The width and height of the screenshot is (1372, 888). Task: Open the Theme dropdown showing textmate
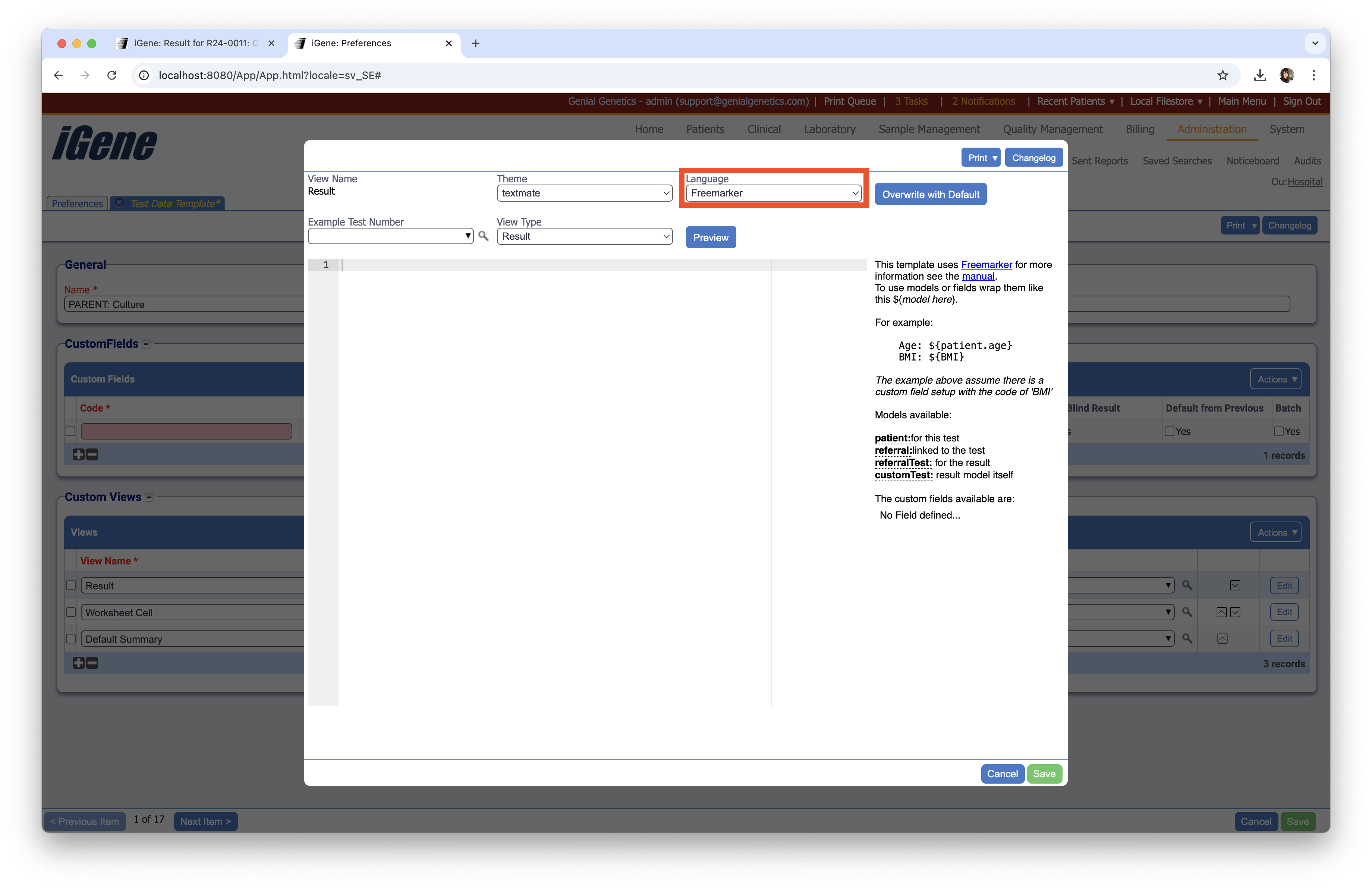pyautogui.click(x=584, y=193)
